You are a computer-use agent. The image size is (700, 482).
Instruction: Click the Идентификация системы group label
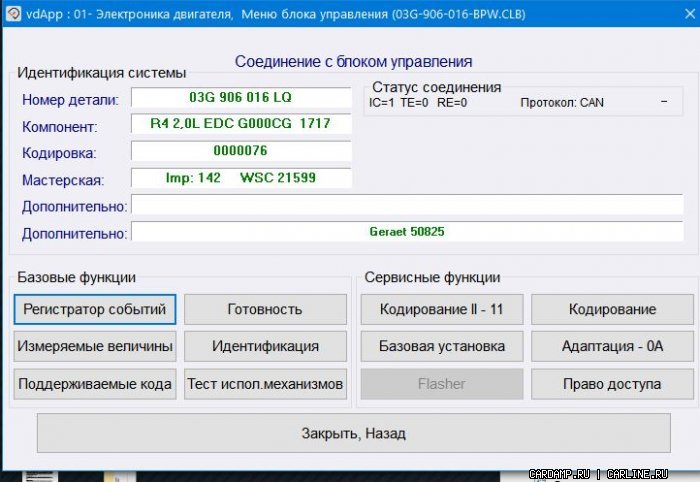101,73
